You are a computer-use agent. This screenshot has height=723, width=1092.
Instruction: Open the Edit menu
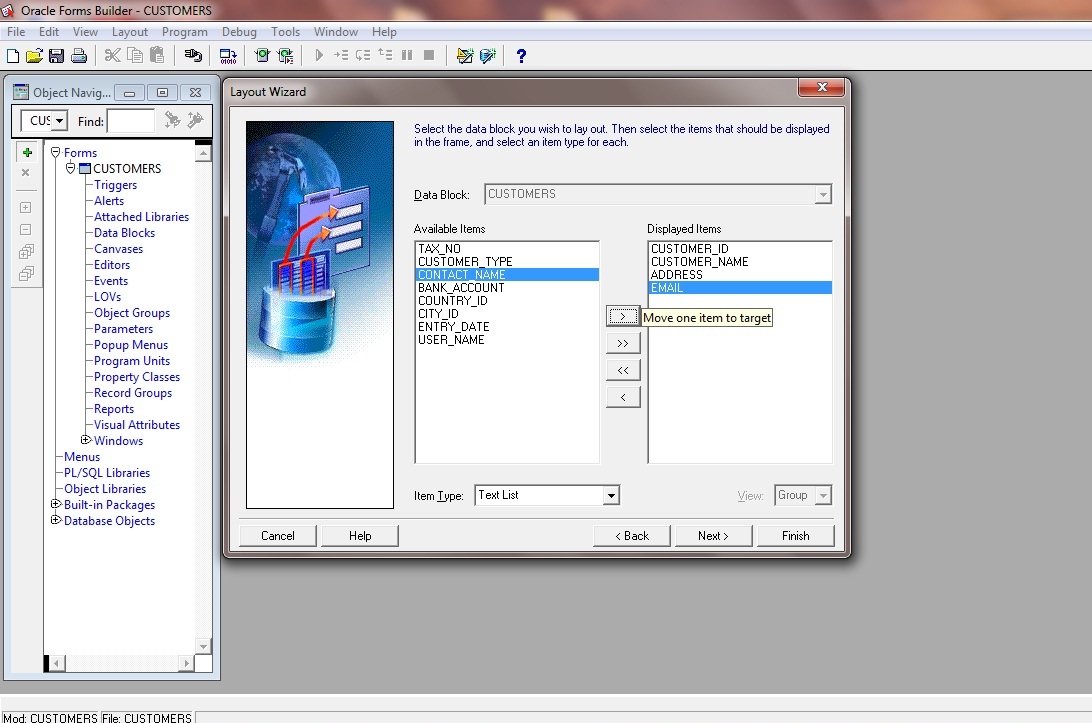[x=49, y=32]
